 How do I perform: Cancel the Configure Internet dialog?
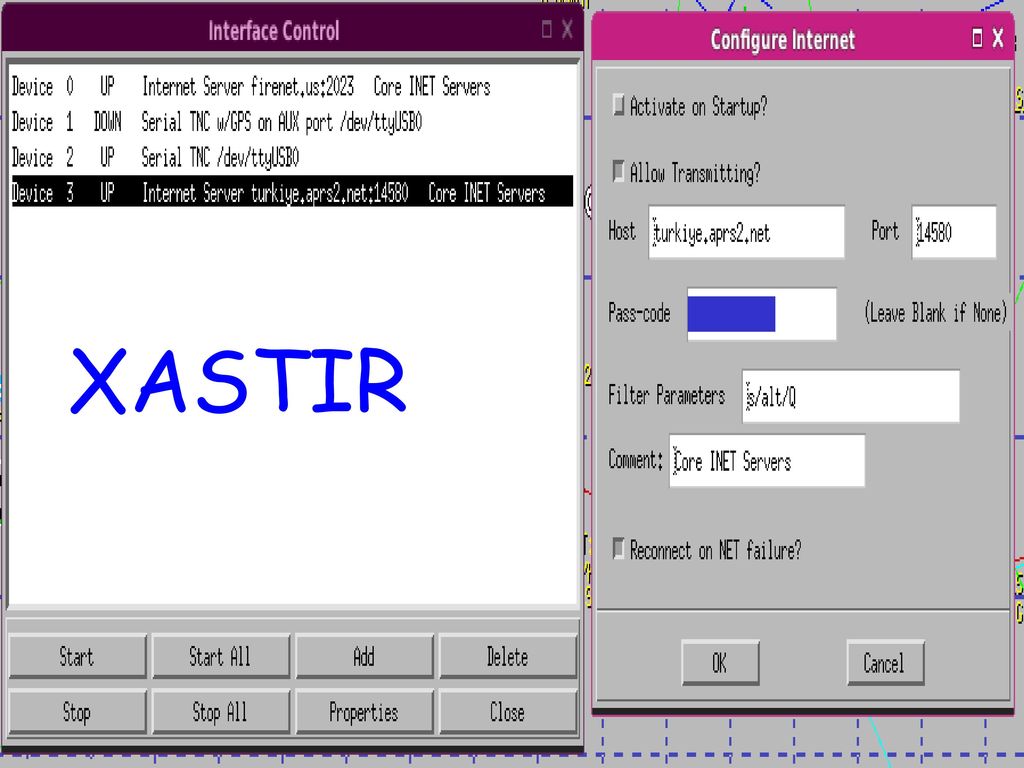[x=886, y=663]
